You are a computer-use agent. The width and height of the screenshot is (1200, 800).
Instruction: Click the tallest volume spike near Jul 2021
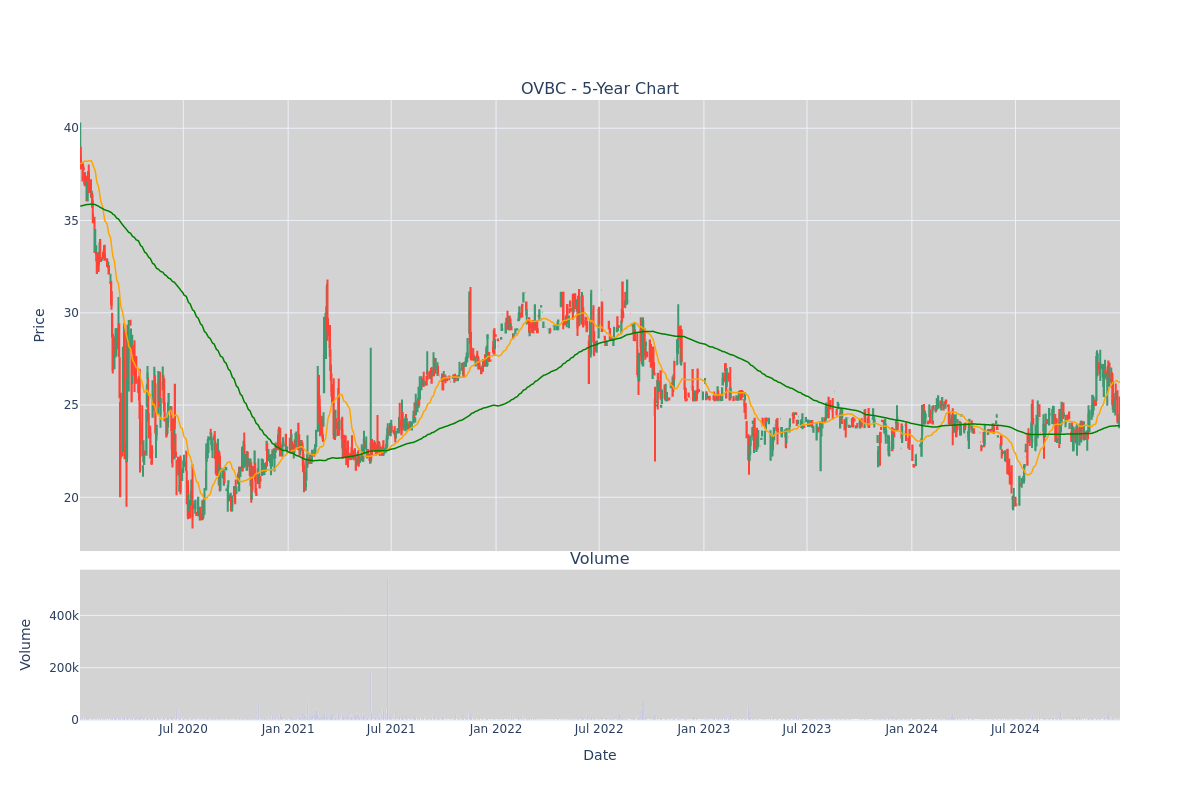point(387,646)
